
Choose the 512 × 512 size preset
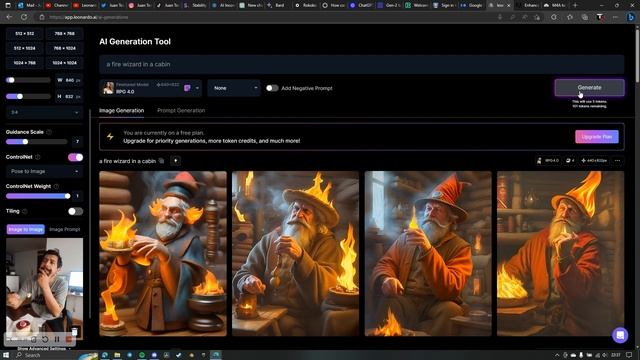tap(24, 33)
